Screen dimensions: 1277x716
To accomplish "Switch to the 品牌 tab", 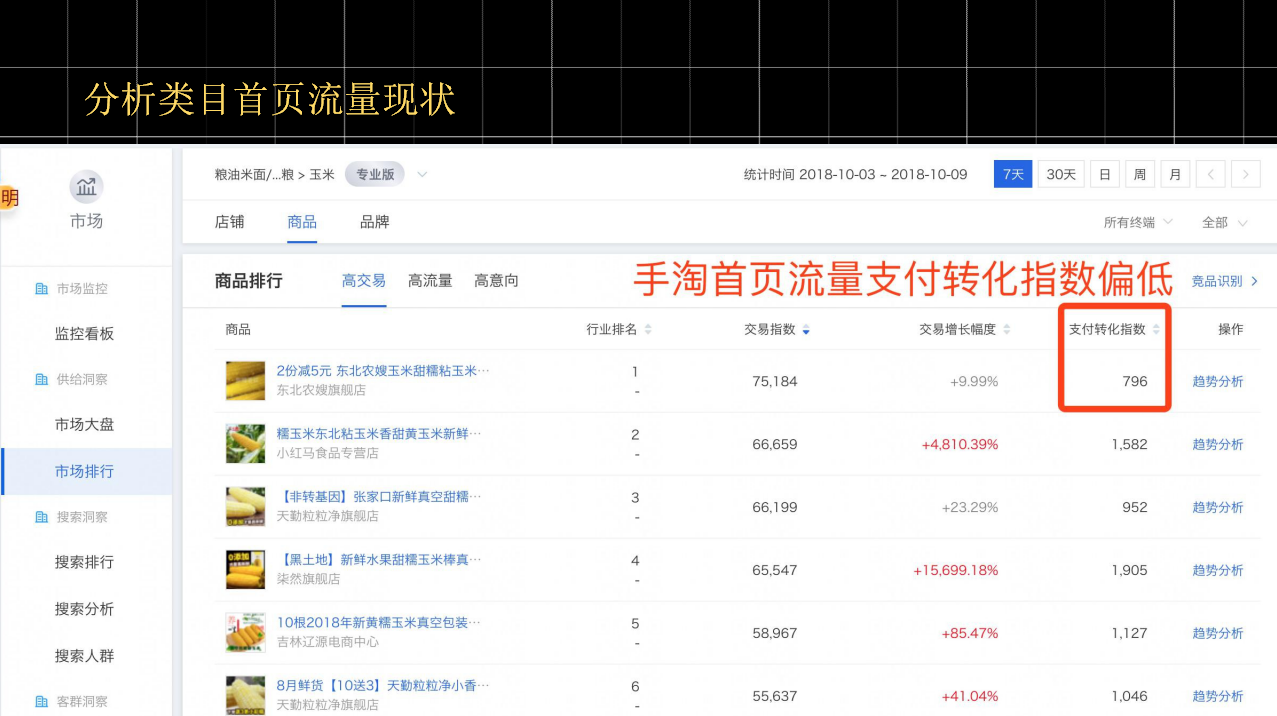I will [x=375, y=221].
